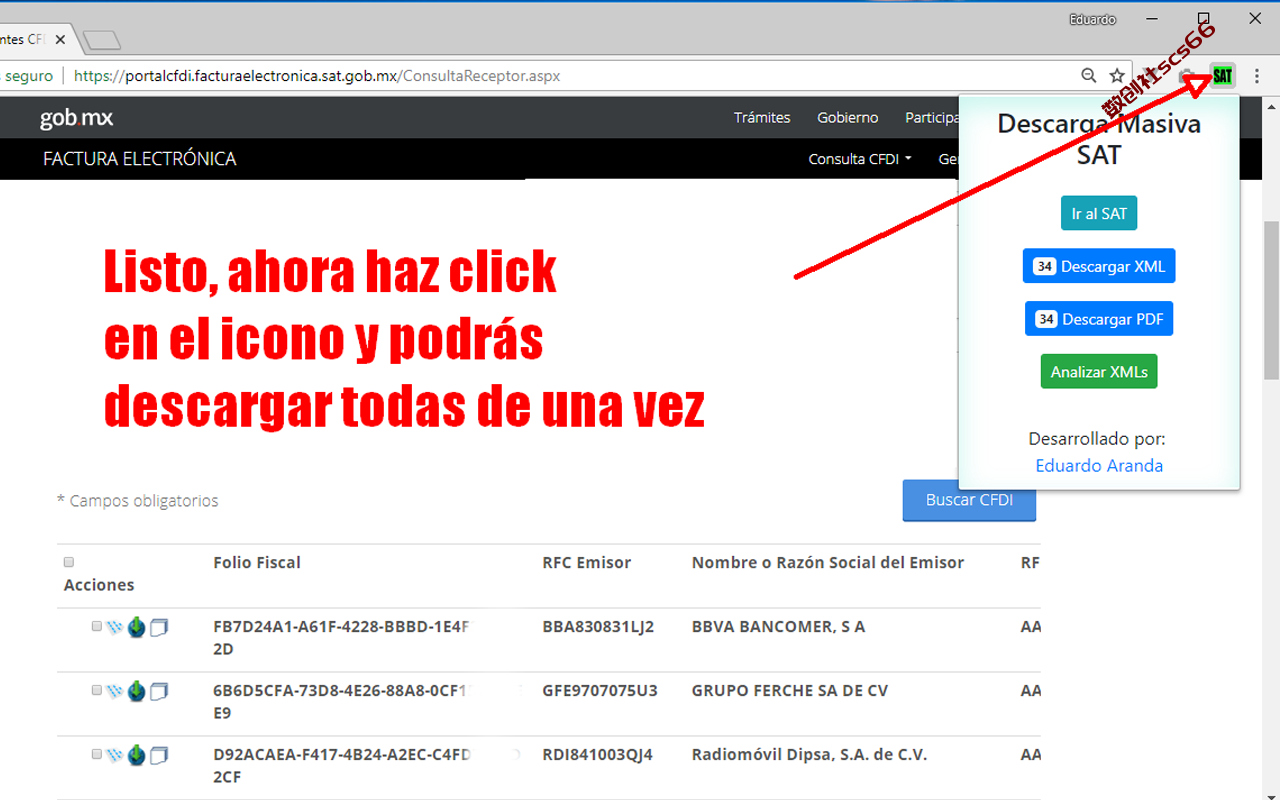The image size is (1280, 800).
Task: Click the Acciones column header
Action: click(99, 585)
